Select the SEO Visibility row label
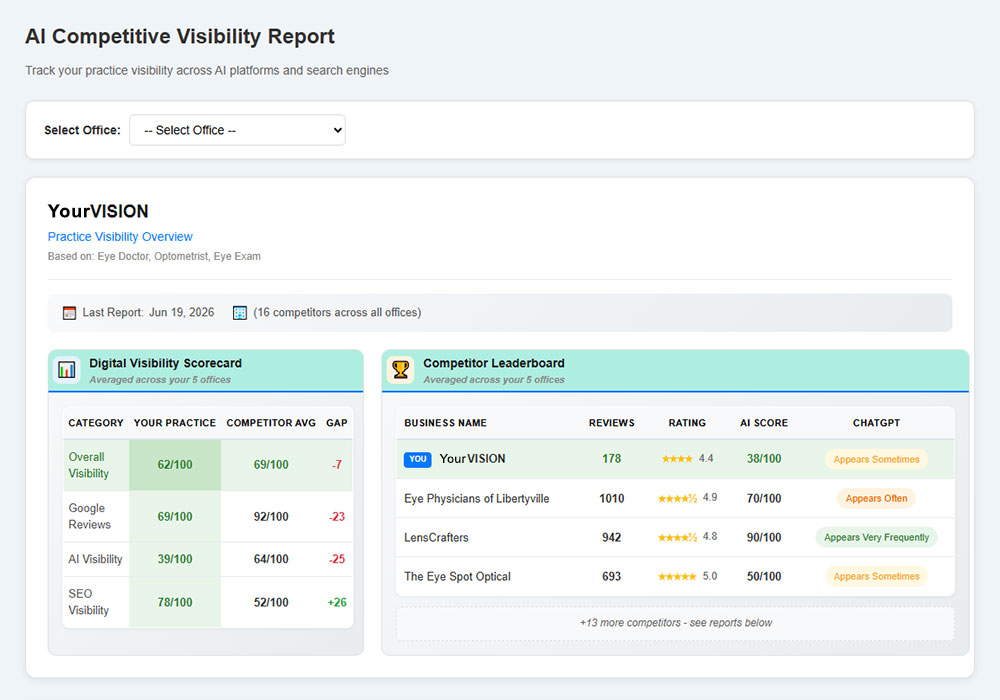 pos(89,602)
